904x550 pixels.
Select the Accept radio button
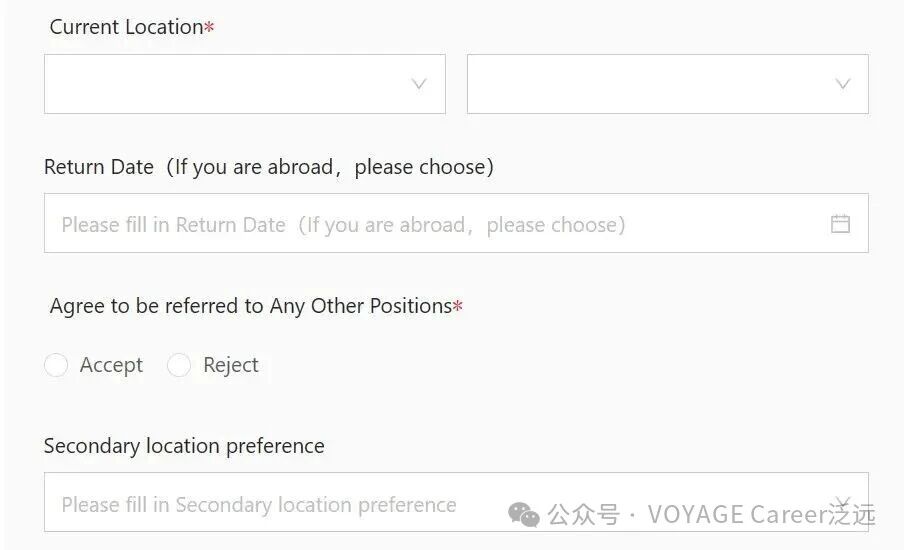56,366
